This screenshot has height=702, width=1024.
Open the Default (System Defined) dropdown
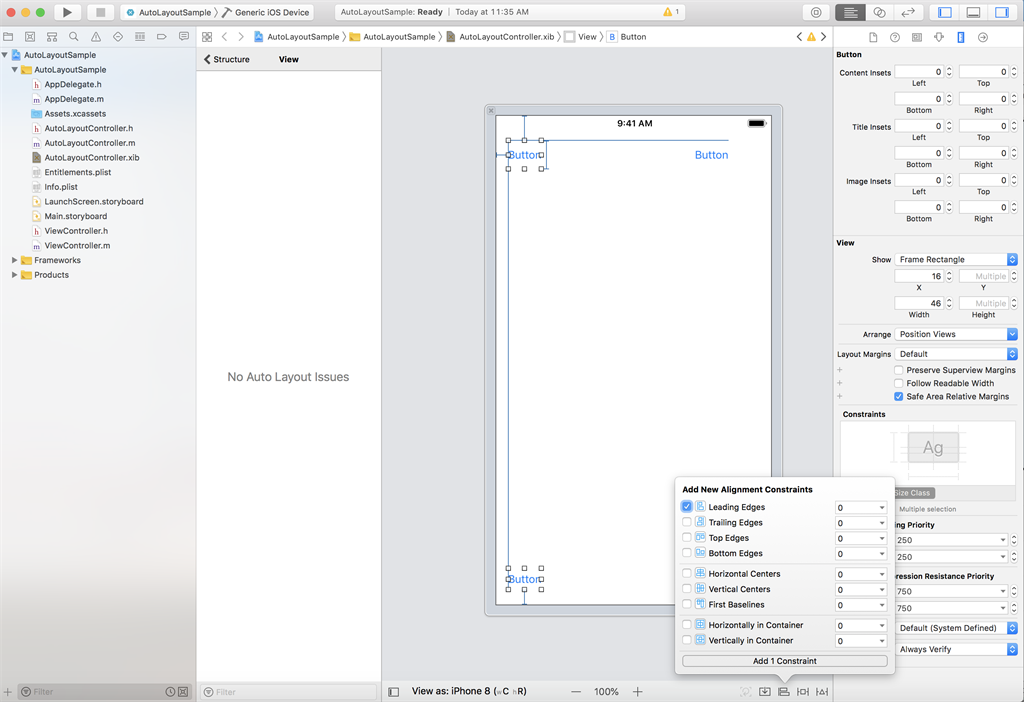(x=956, y=628)
